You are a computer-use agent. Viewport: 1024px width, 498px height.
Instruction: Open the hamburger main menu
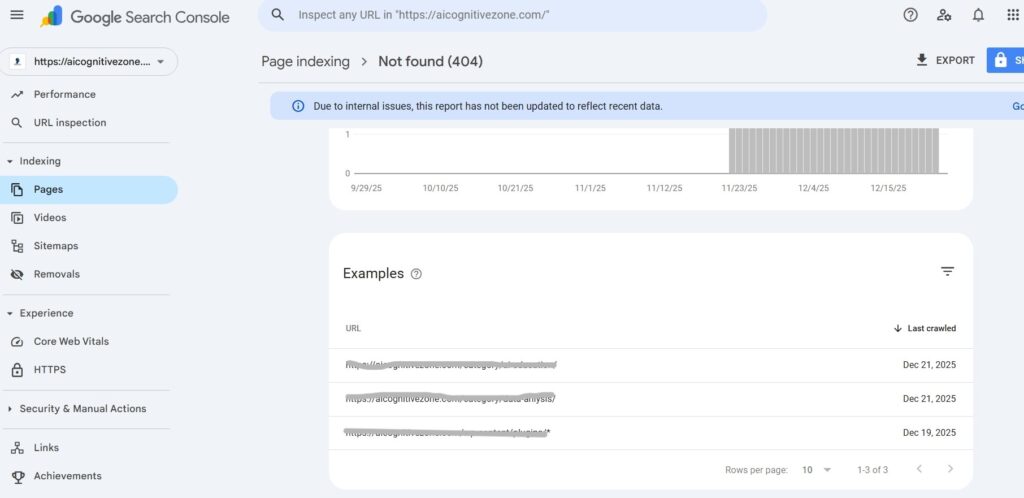[x=16, y=15]
